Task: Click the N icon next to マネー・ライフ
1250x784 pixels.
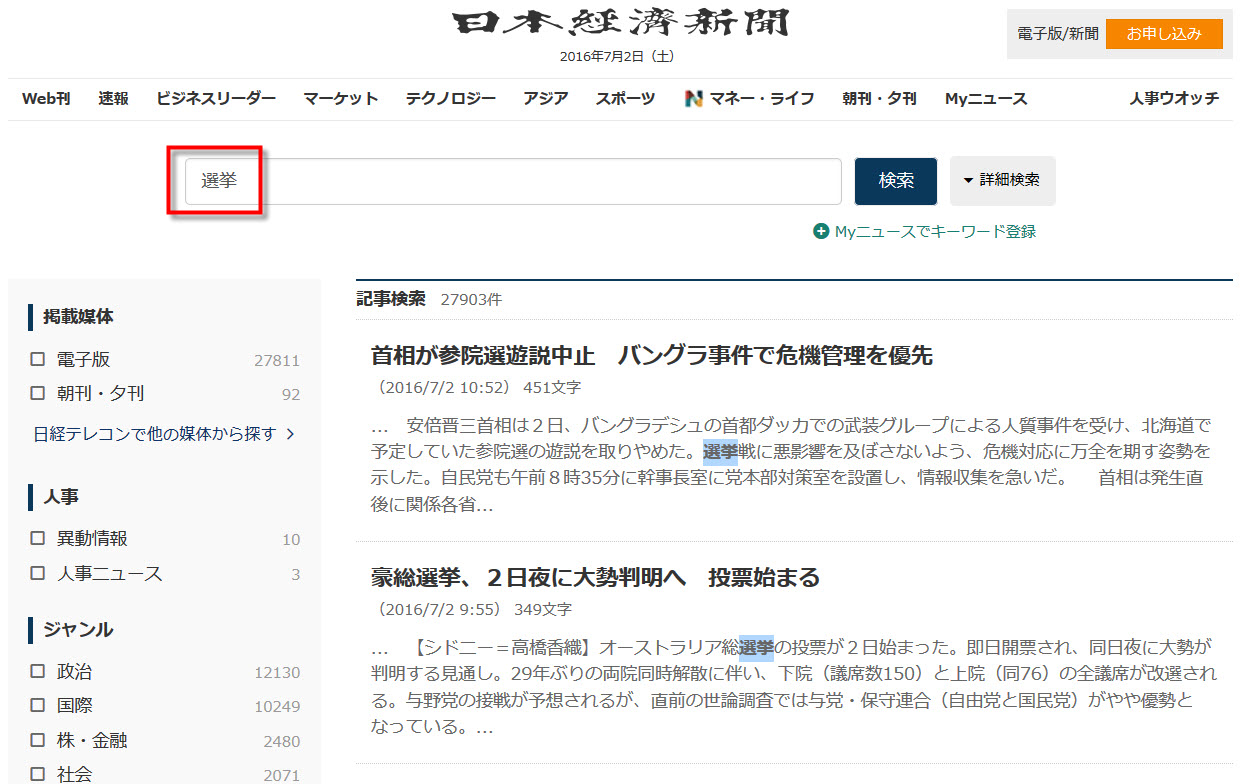Action: tap(694, 99)
